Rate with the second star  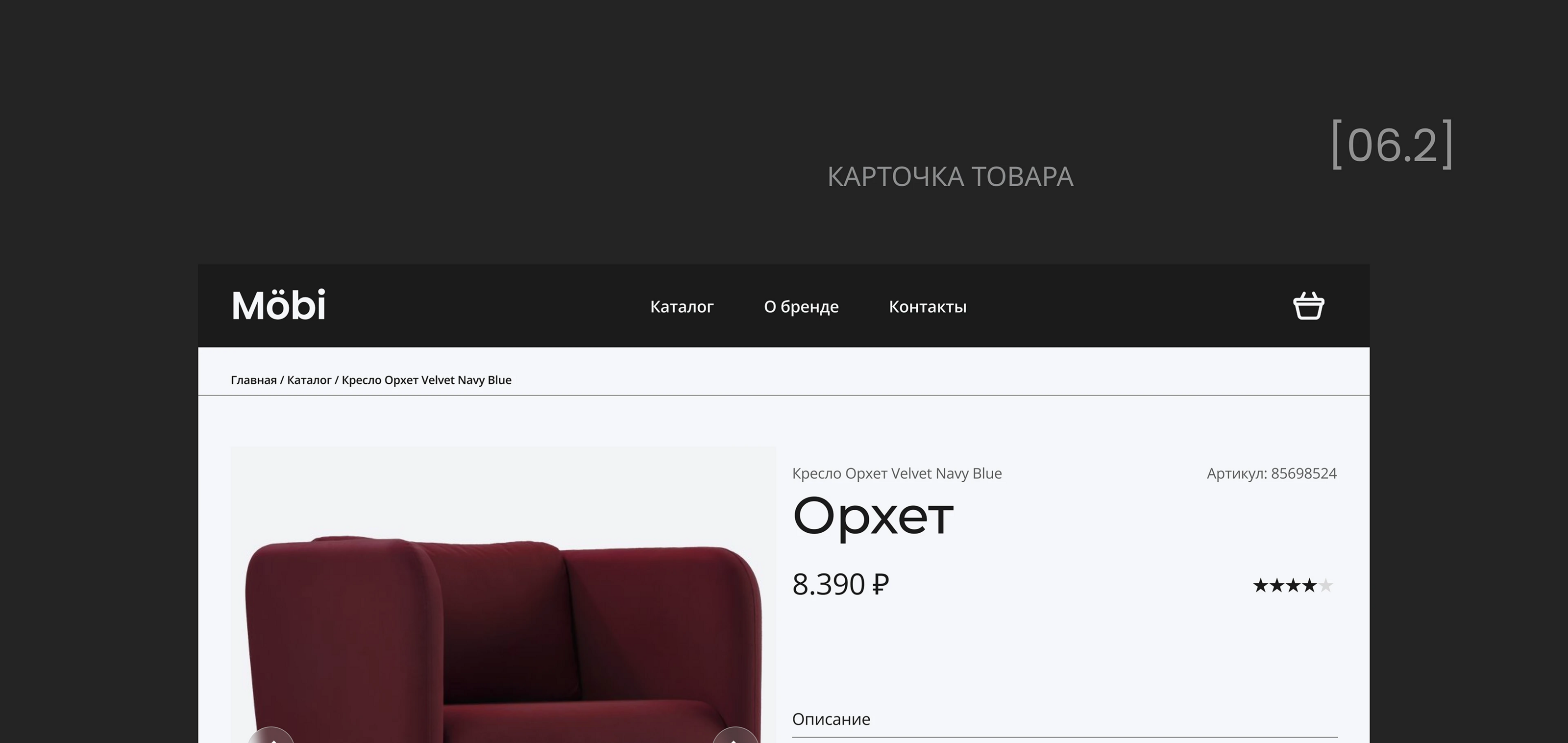pyautogui.click(x=1277, y=586)
